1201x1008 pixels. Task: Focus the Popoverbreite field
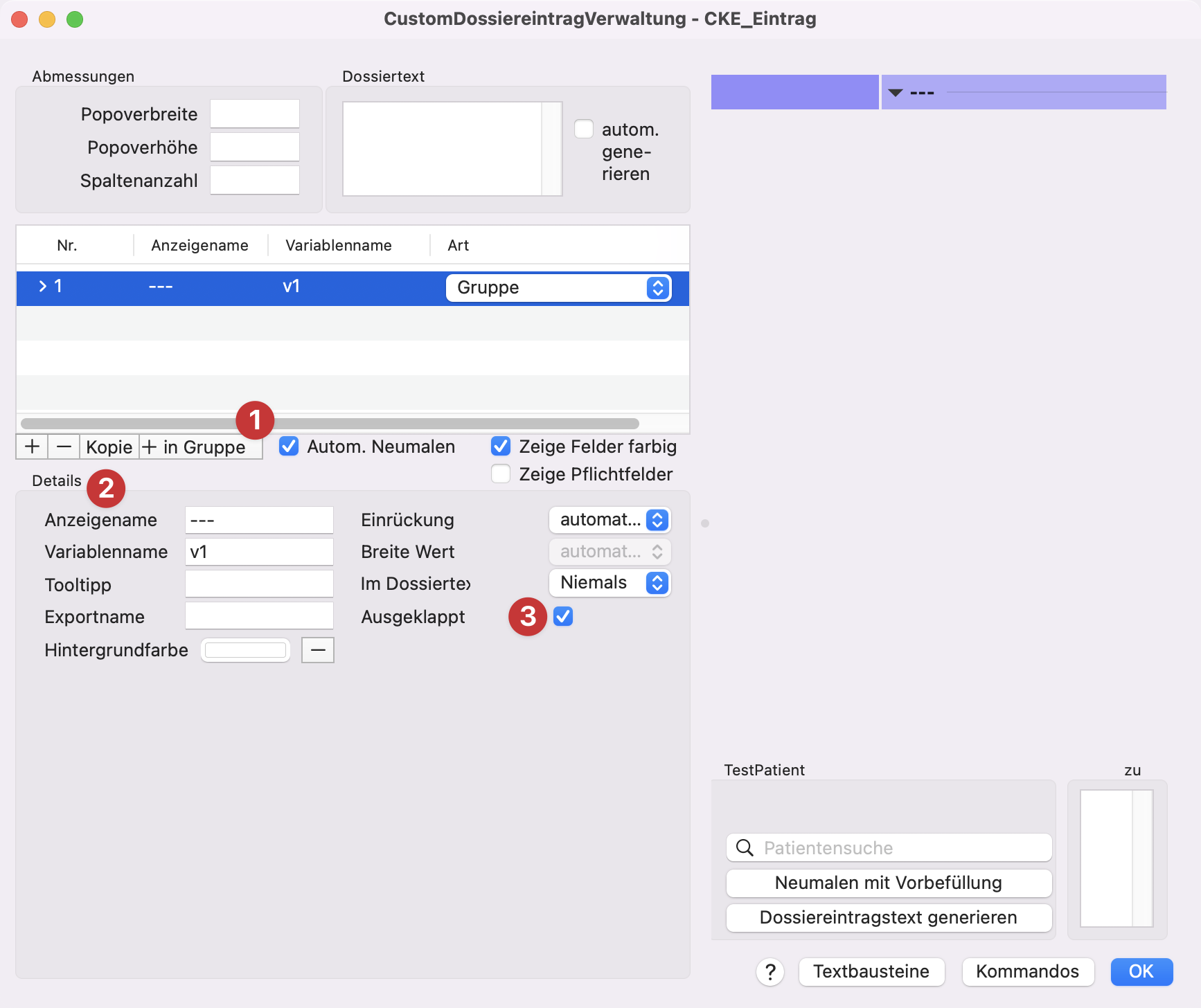click(255, 114)
